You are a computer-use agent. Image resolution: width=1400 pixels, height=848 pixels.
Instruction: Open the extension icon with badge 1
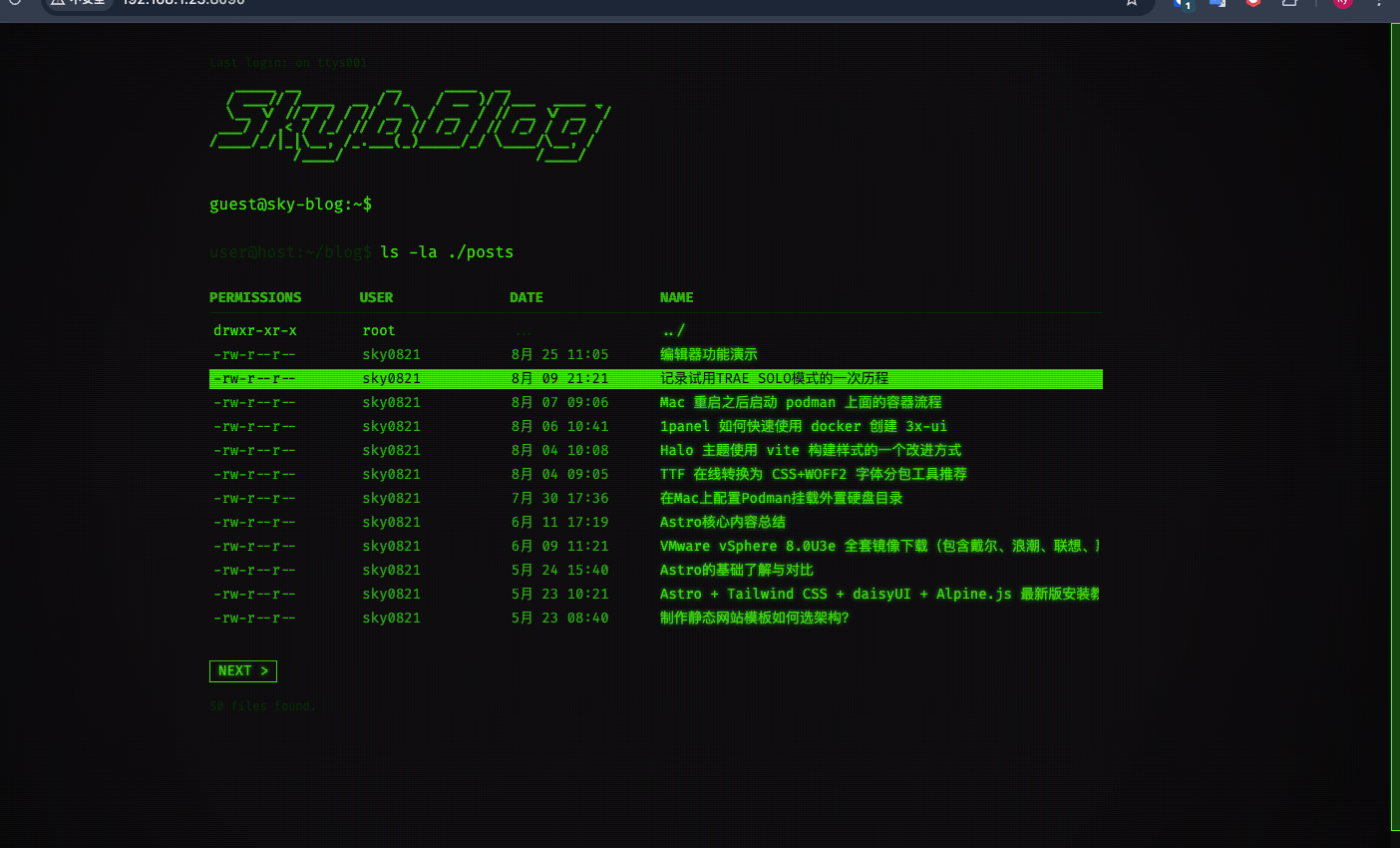tap(1183, 3)
